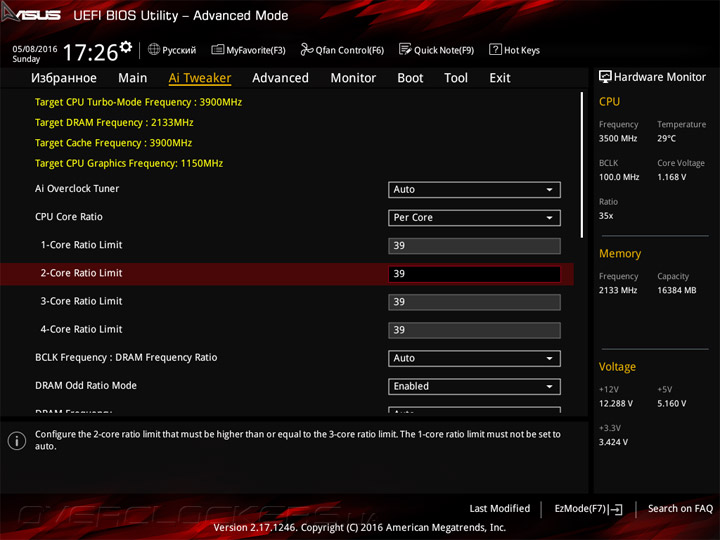The image size is (720, 540).
Task: Click the CPU temperature 29°C value
Action: (x=666, y=138)
